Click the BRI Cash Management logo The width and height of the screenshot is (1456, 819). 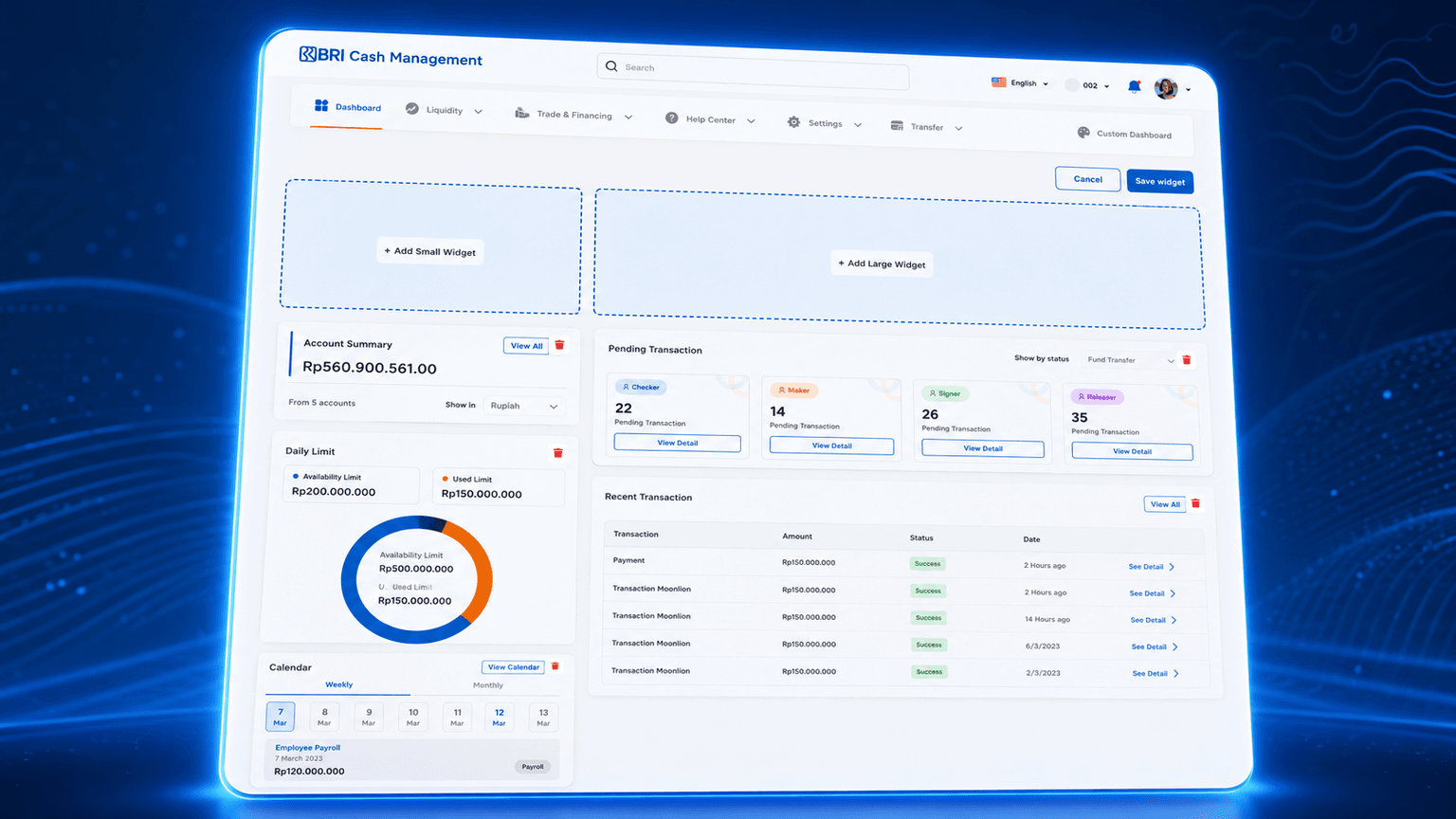coord(391,56)
